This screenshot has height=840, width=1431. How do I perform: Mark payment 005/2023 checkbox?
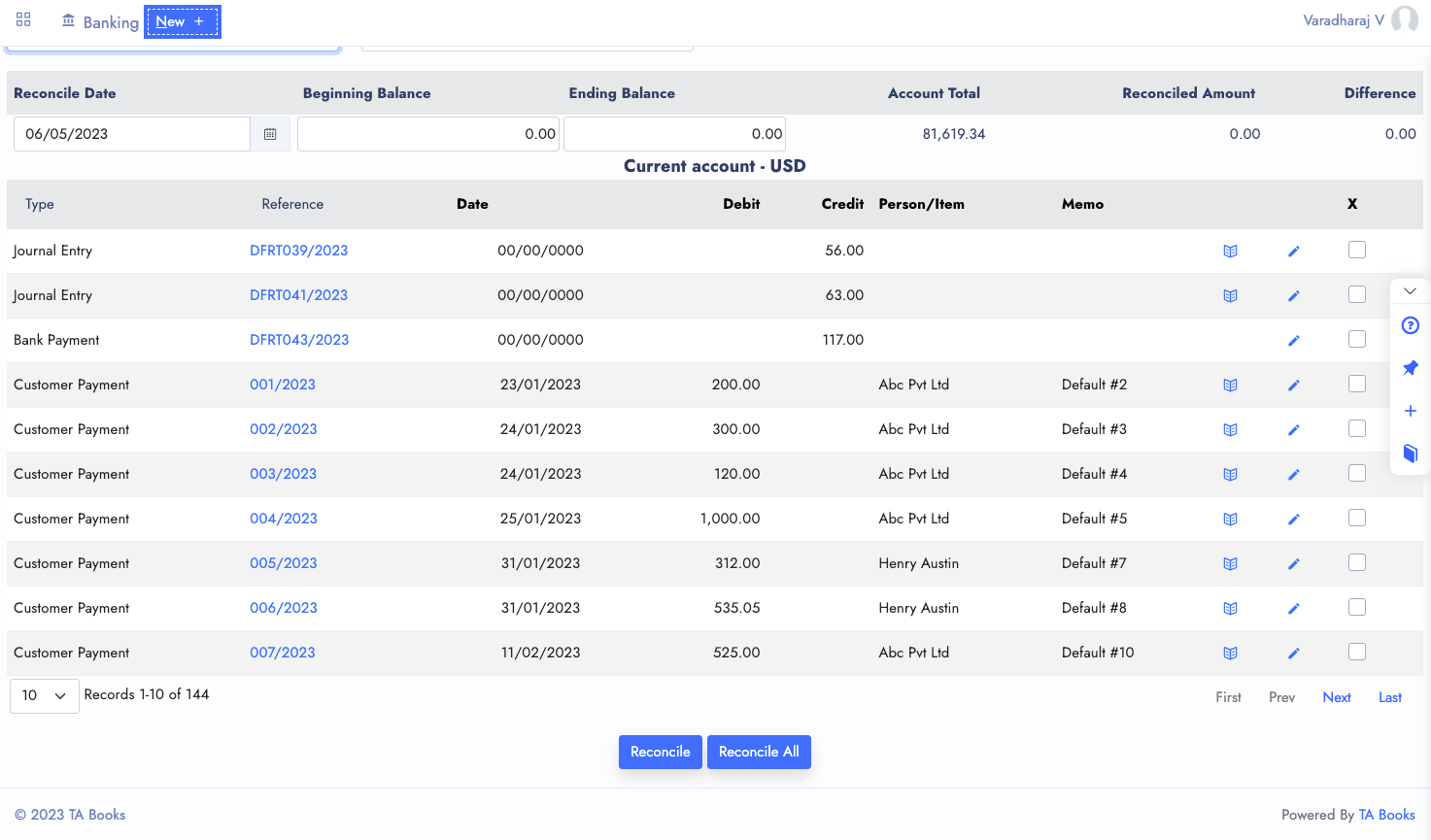tap(1357, 562)
